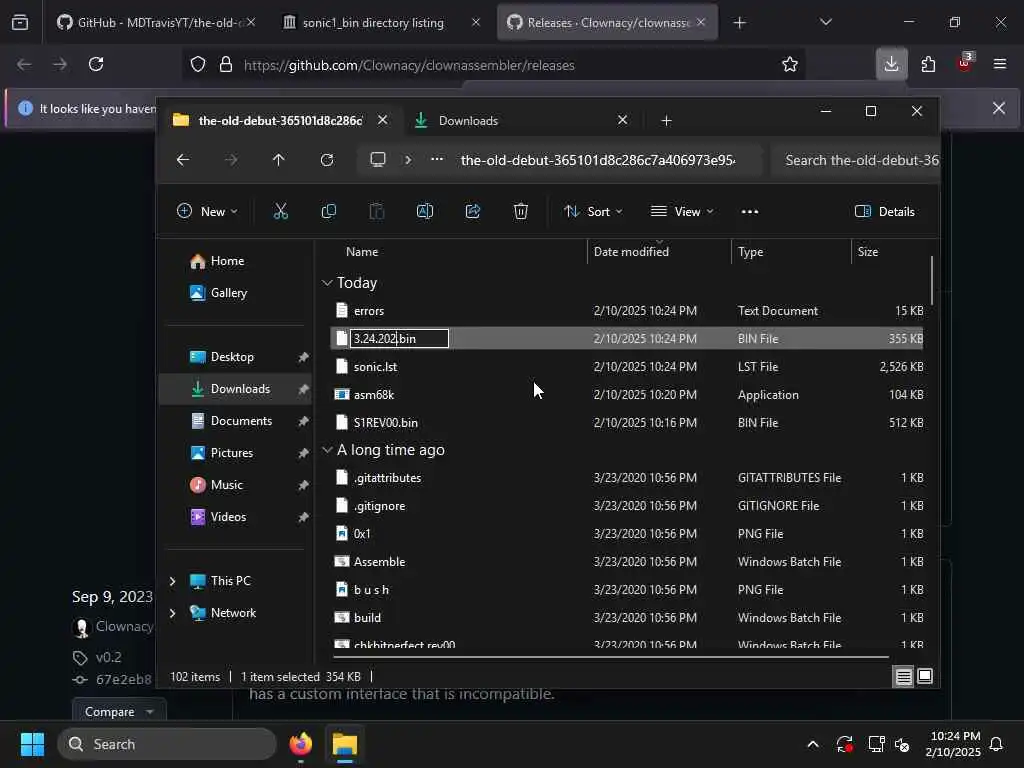This screenshot has height=768, width=1024.
Task: Open a new Firefox tab
Action: coord(739,23)
